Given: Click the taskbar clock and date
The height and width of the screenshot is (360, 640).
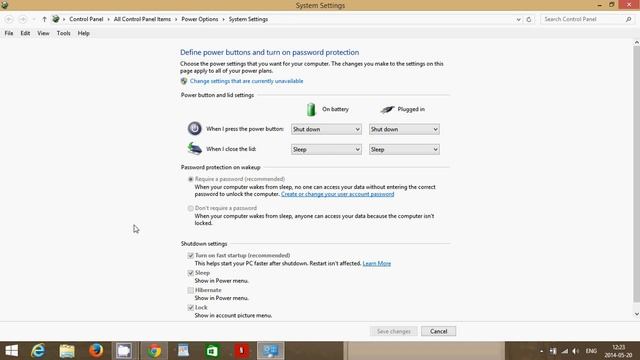Looking at the screenshot, I should click(618, 351).
